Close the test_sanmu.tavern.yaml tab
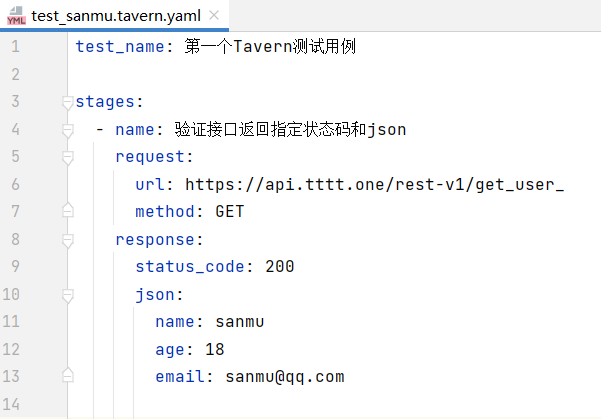This screenshot has width=601, height=419. 214,15
